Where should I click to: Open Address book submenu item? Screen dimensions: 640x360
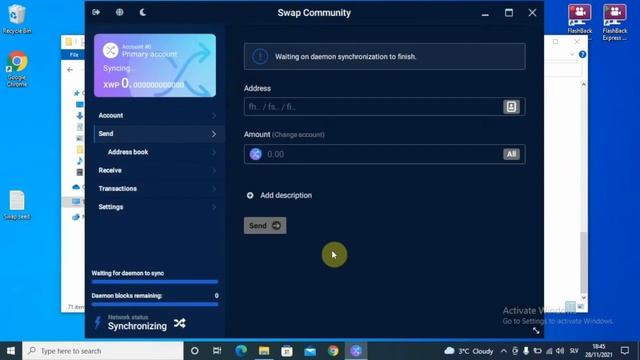tap(159, 152)
